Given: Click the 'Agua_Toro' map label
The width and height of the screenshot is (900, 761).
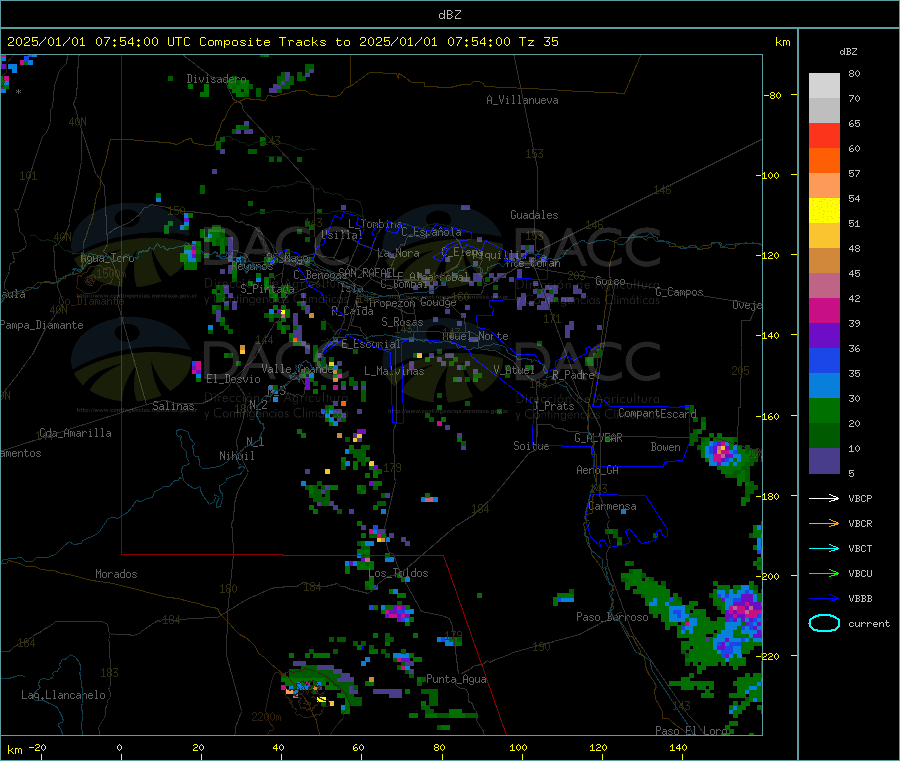Looking at the screenshot, I should (107, 258).
